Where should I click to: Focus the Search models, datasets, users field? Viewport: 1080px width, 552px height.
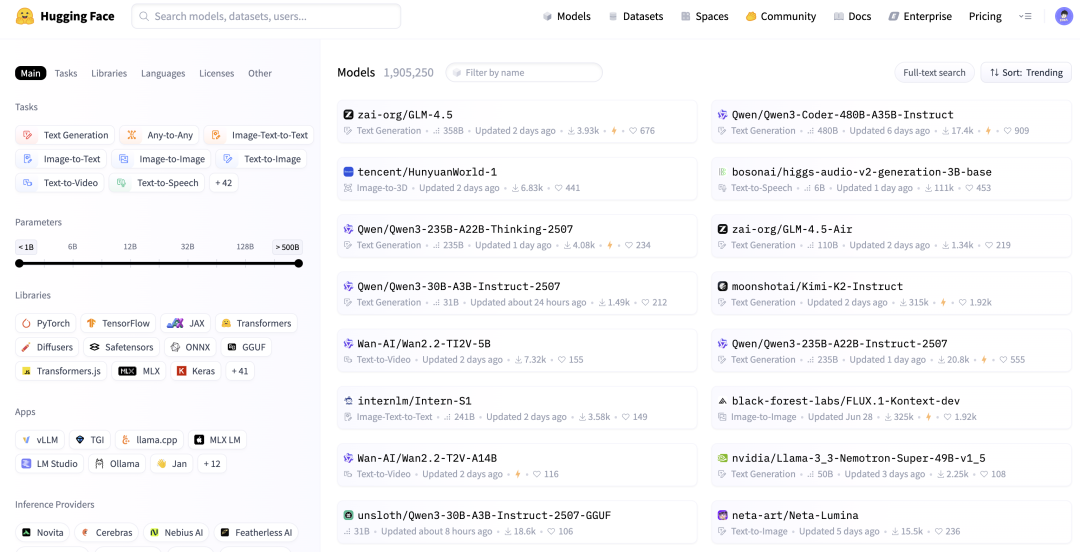click(266, 16)
